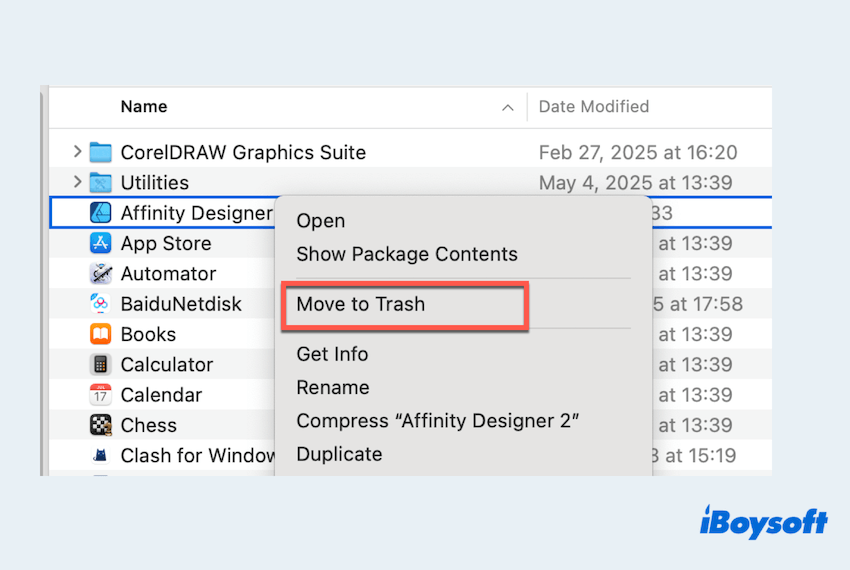Viewport: 850px width, 570px height.
Task: Sort by the Date Modified column header
Action: point(593,107)
